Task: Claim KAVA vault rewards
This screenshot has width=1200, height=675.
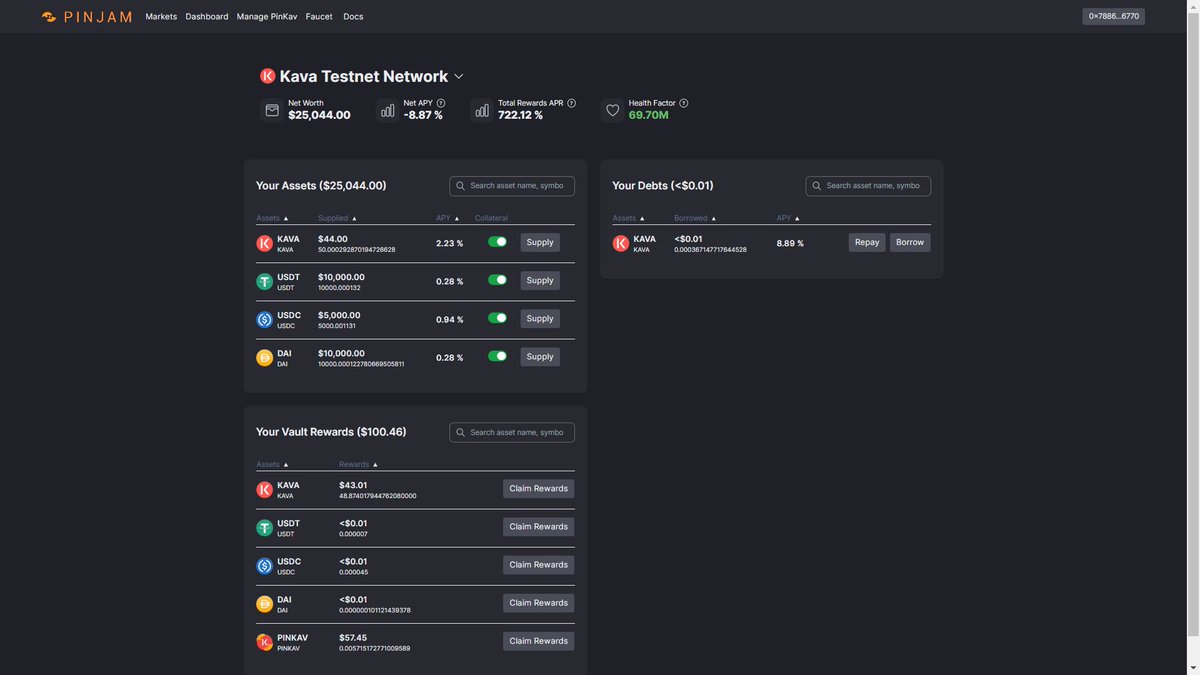Action: [x=539, y=489]
